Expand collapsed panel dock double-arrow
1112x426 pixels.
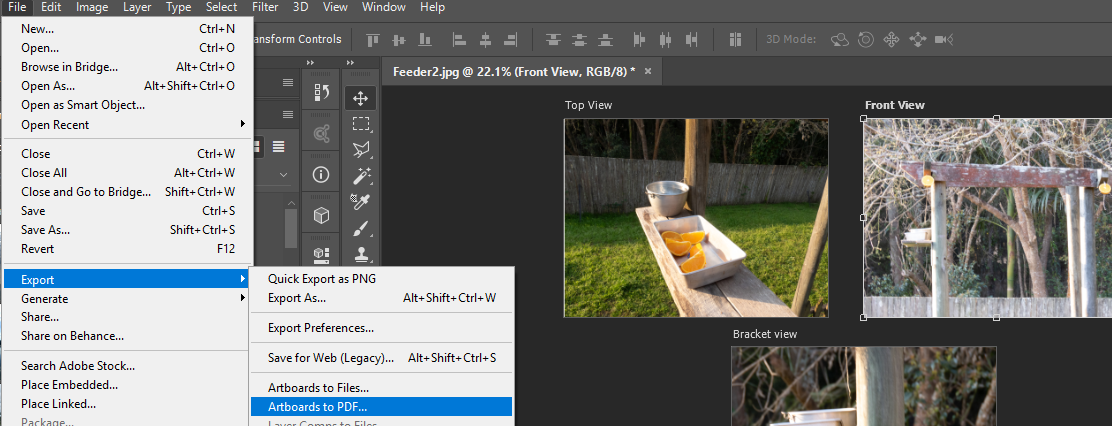(x=311, y=63)
